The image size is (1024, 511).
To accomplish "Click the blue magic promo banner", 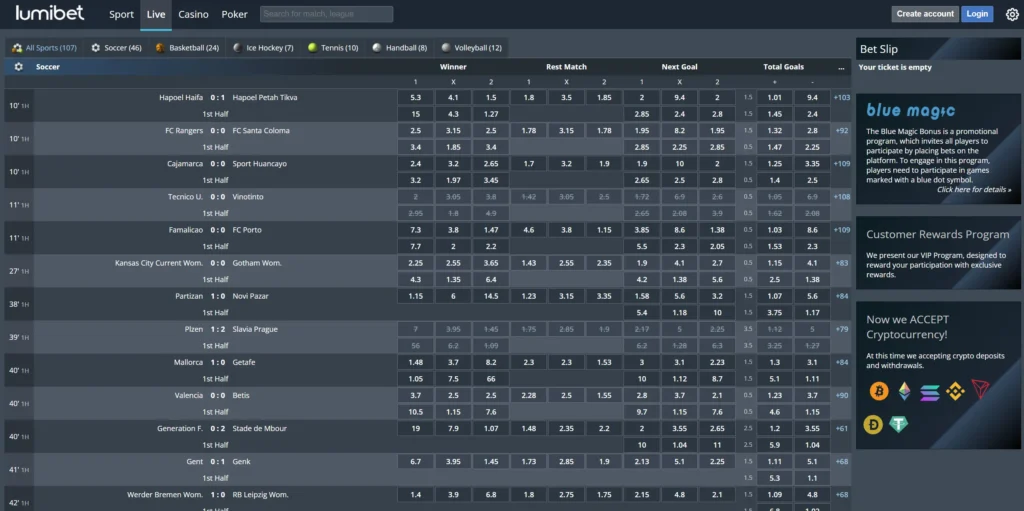I will pos(938,149).
